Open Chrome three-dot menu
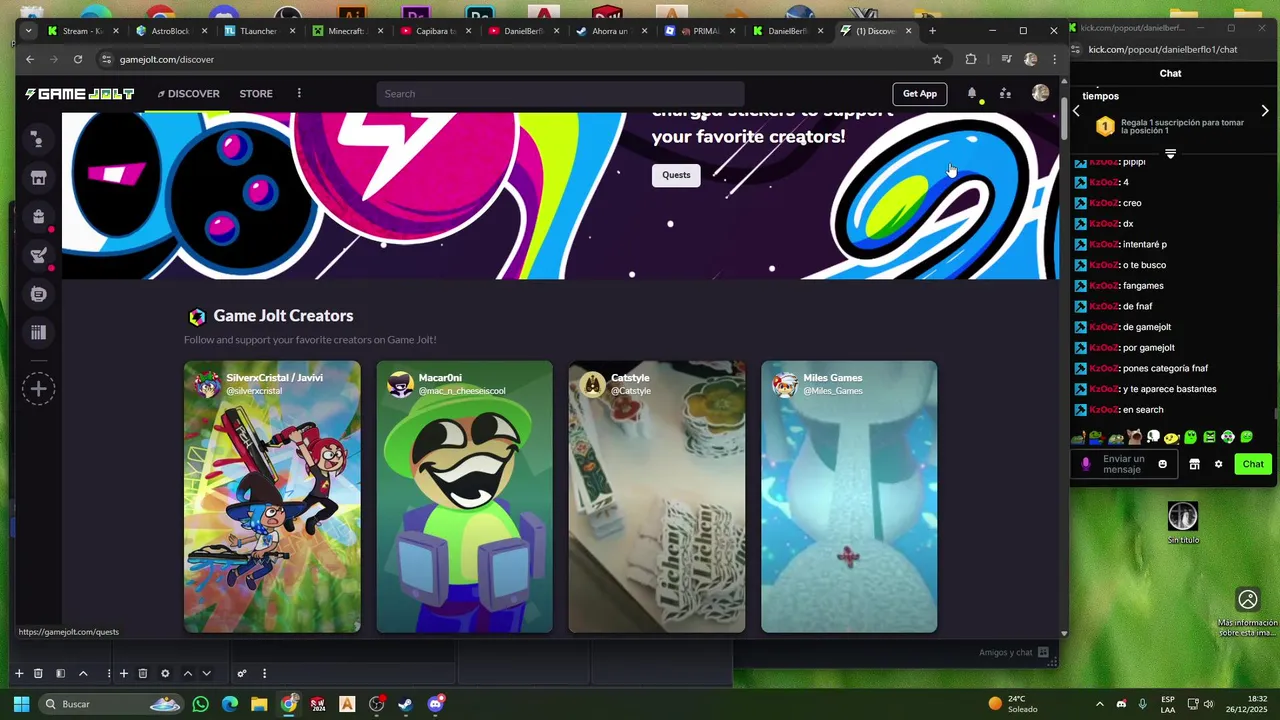The image size is (1280, 720). click(x=1054, y=59)
